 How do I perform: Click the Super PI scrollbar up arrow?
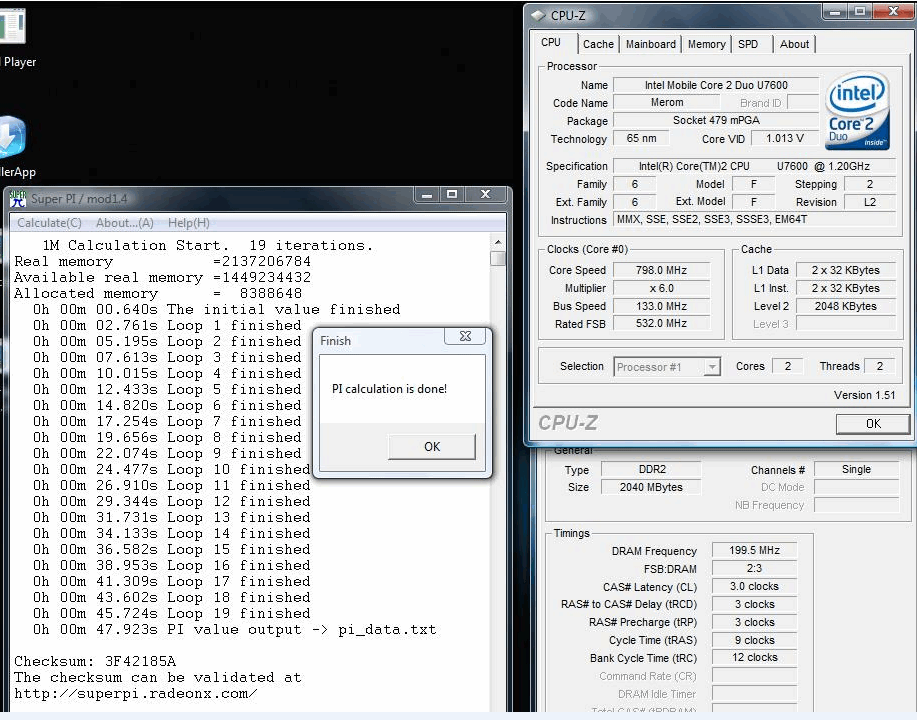point(498,242)
